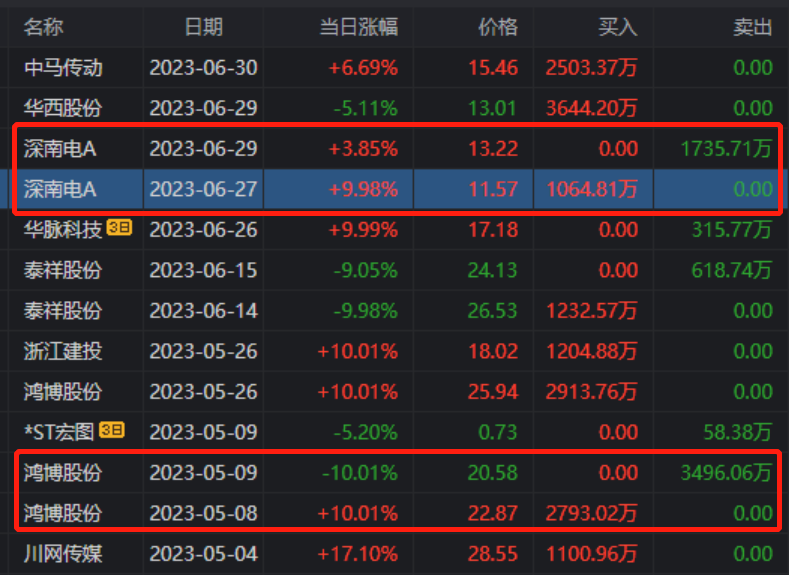Click the sell amount 3496.06万
The width and height of the screenshot is (789, 575).
[726, 473]
